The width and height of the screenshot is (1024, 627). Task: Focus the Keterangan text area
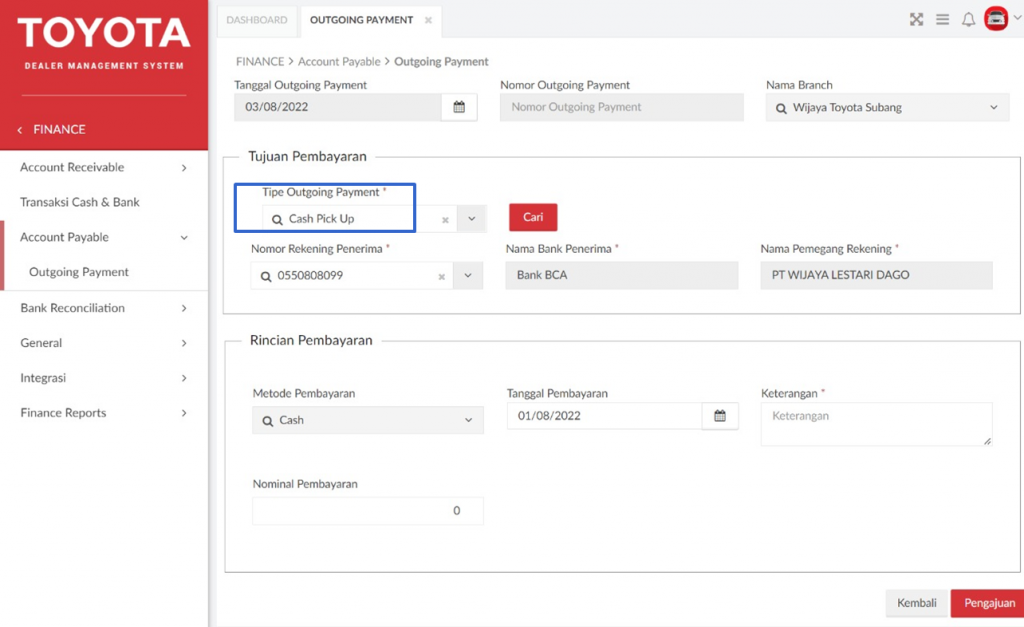click(x=876, y=425)
